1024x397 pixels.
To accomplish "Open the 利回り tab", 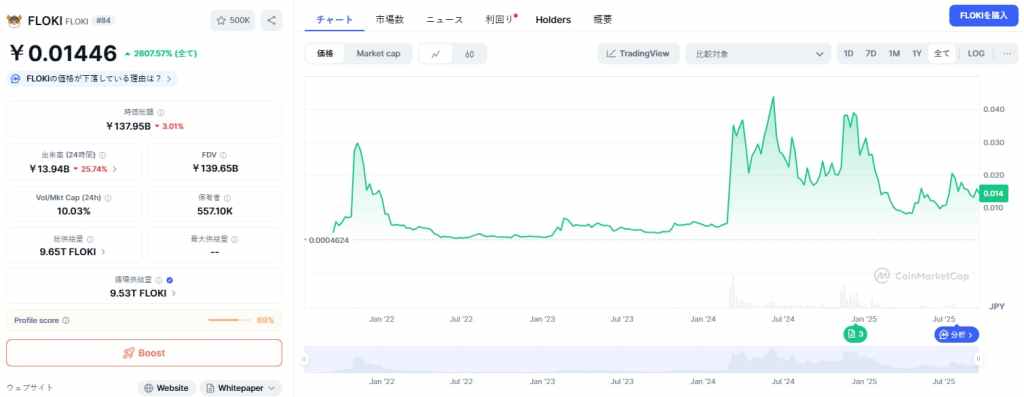I will pyautogui.click(x=500, y=20).
